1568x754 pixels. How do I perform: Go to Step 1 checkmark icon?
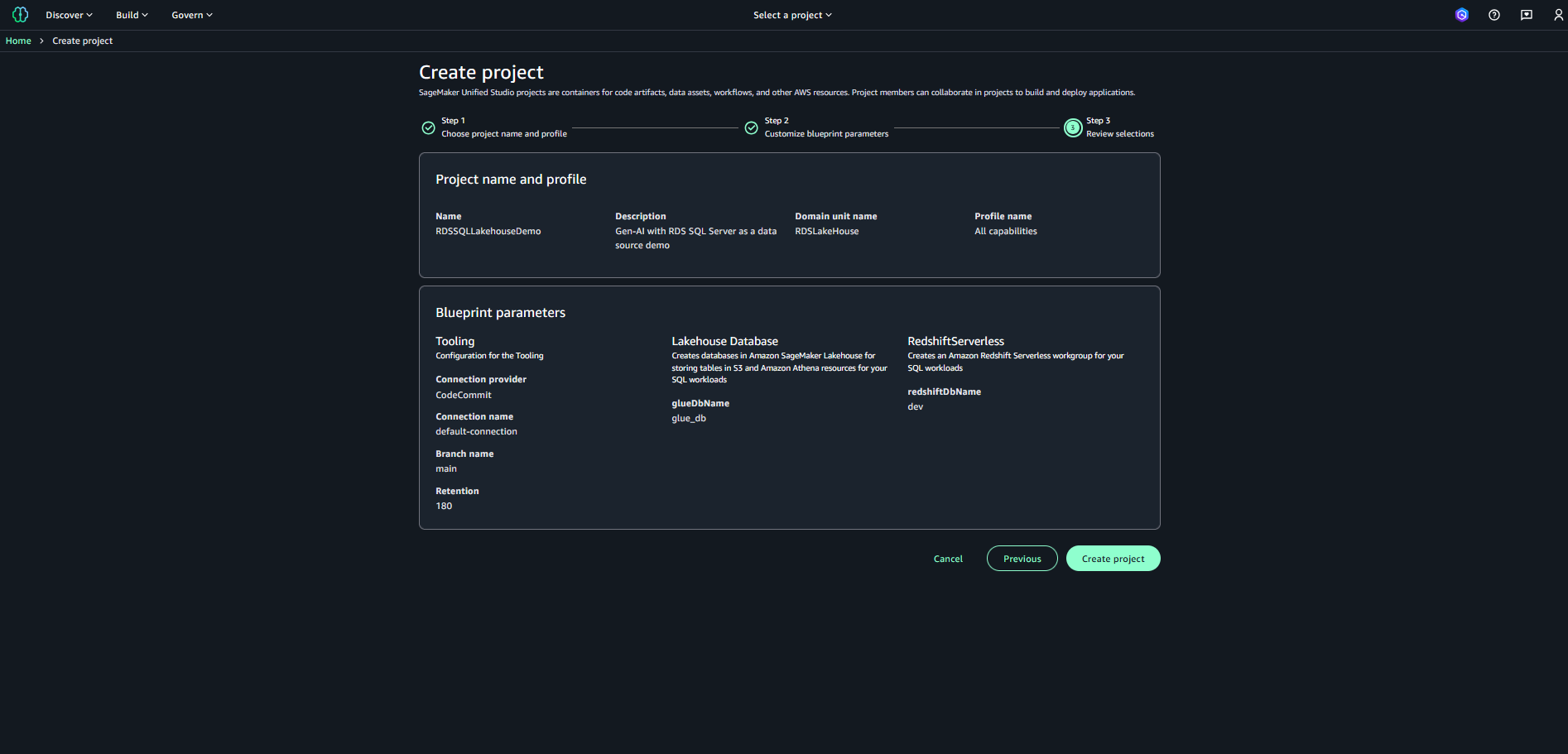[x=428, y=127]
